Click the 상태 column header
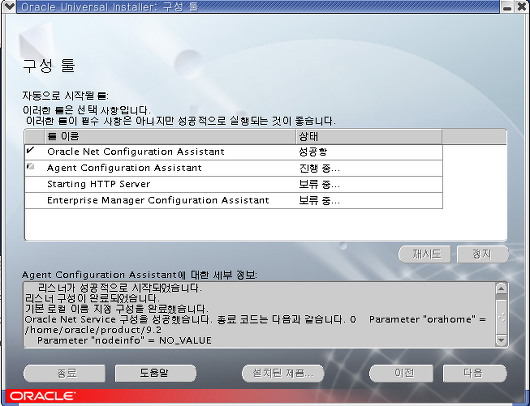Viewport: 530px width, 406px height. (x=369, y=137)
